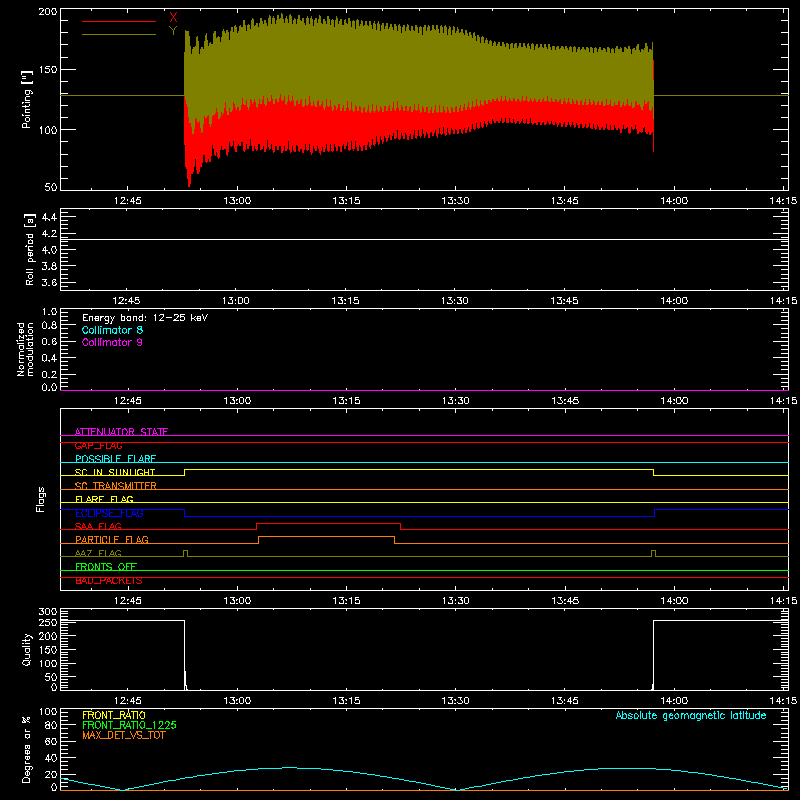Click the SAA_FLAG label

pyautogui.click(x=98, y=526)
